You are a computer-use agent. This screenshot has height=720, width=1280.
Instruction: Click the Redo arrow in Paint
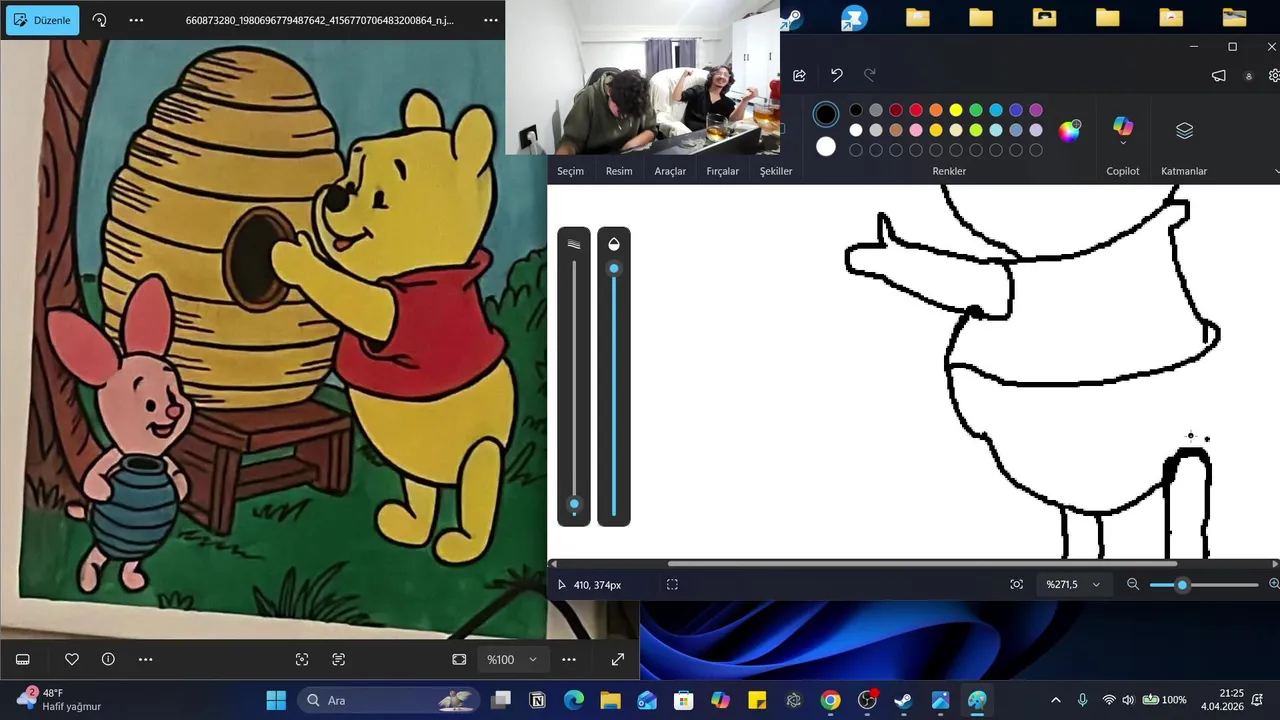[869, 75]
